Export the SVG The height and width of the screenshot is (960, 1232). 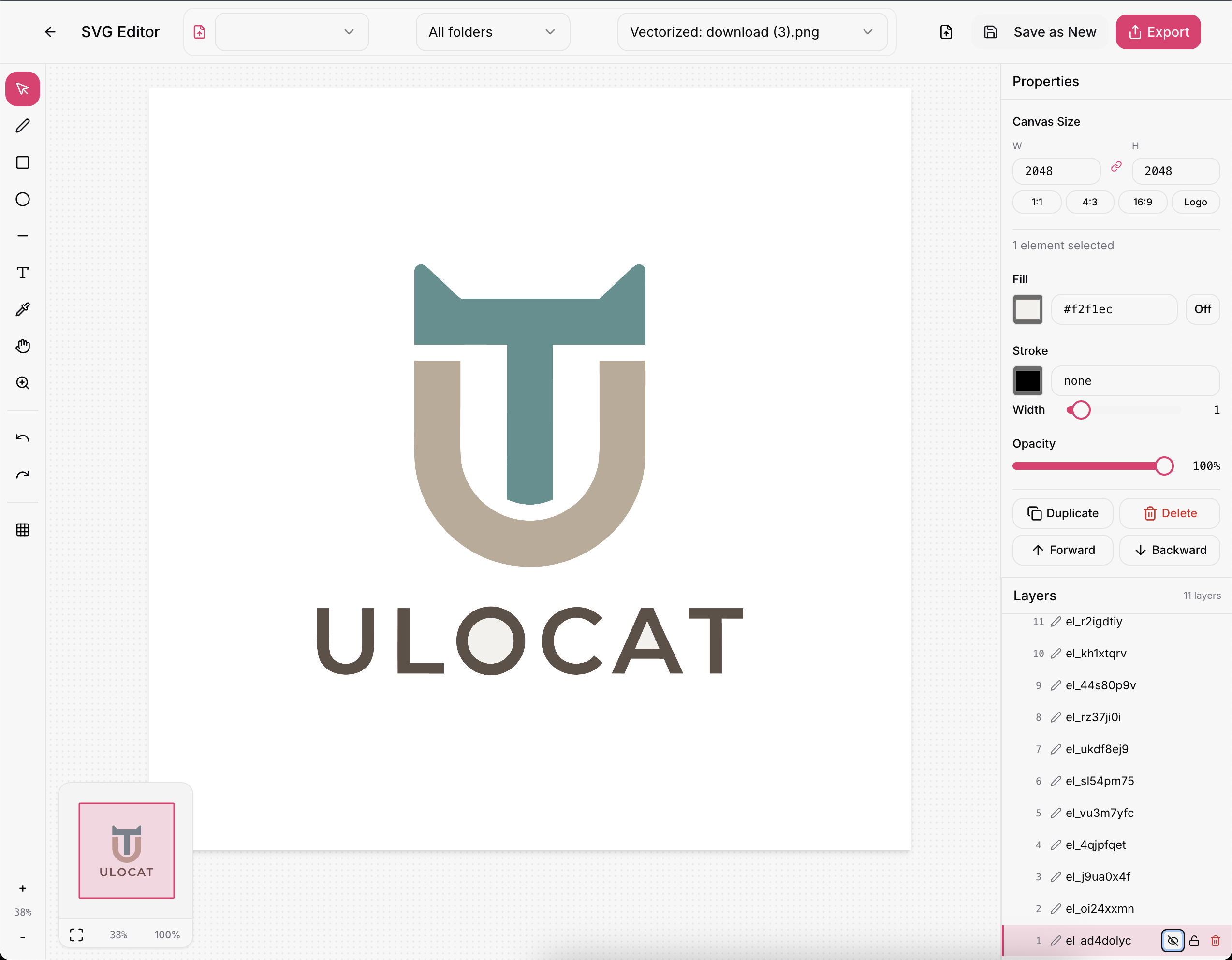click(1158, 32)
